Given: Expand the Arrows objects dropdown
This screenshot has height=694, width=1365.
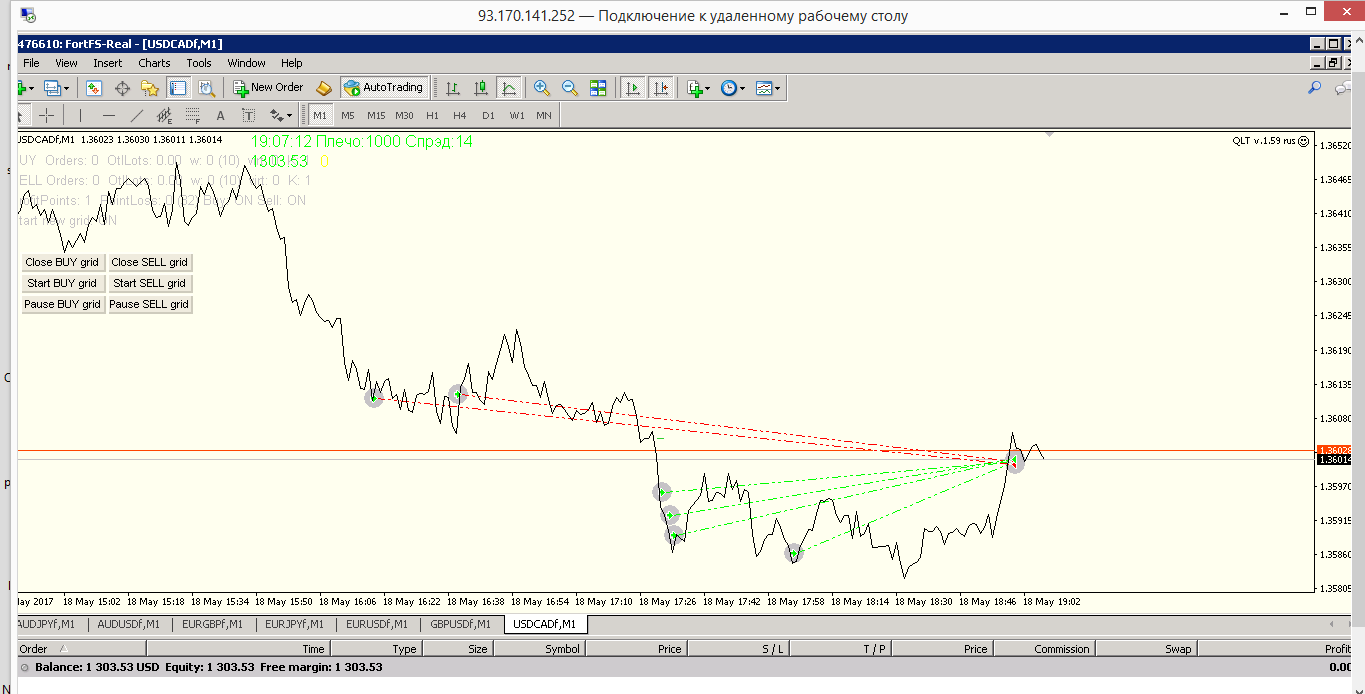Looking at the screenshot, I should click(288, 115).
